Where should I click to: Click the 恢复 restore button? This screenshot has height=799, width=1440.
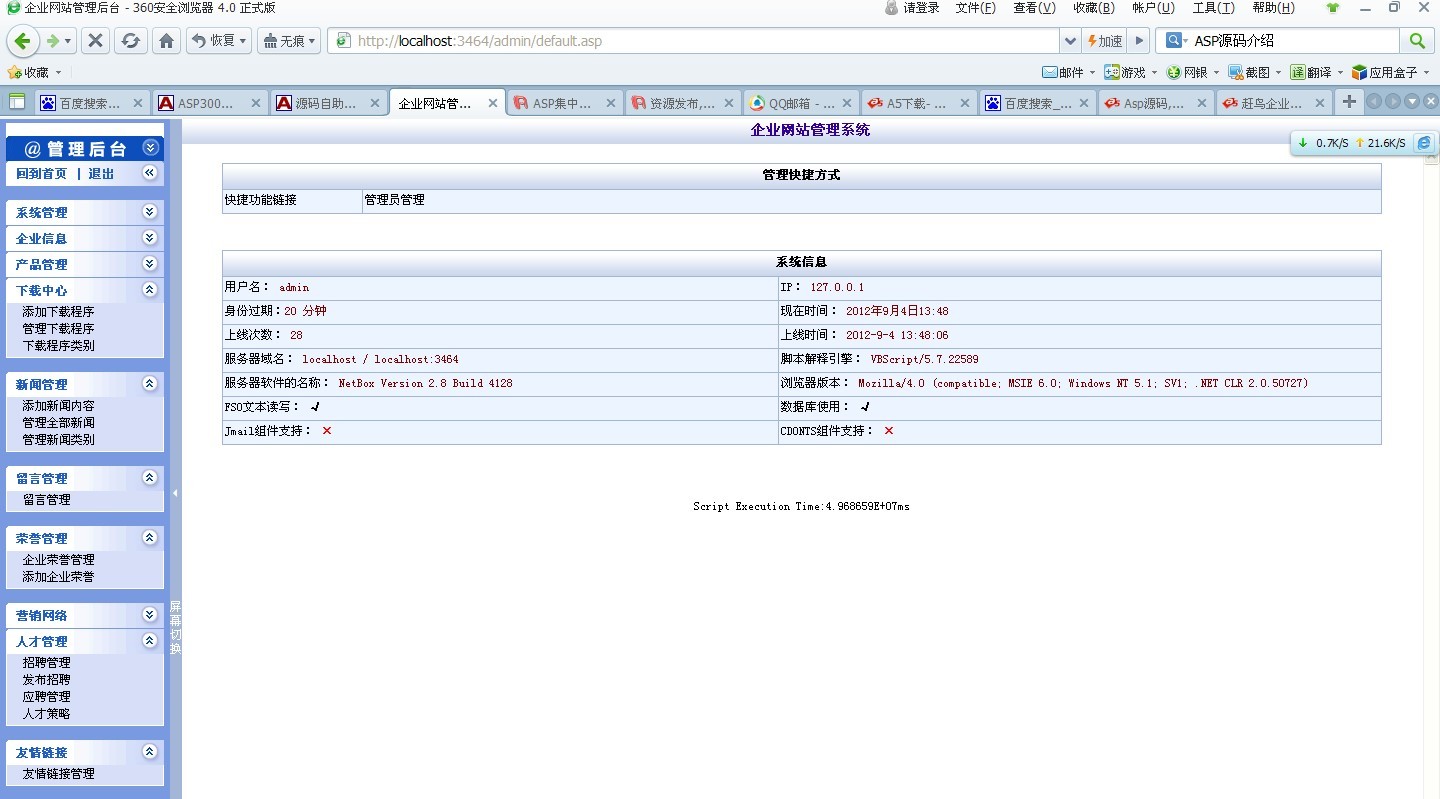[219, 41]
